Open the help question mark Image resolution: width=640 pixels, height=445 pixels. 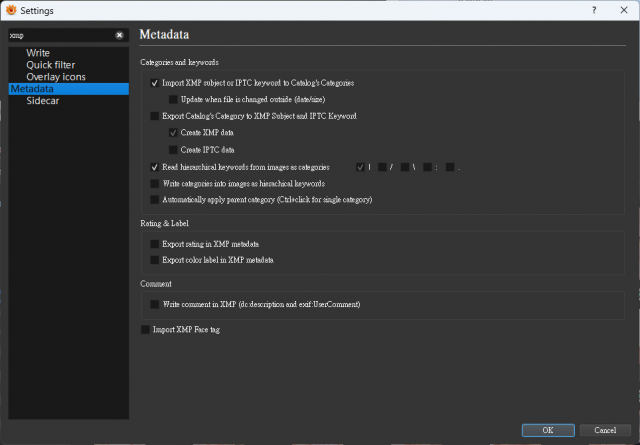(594, 10)
